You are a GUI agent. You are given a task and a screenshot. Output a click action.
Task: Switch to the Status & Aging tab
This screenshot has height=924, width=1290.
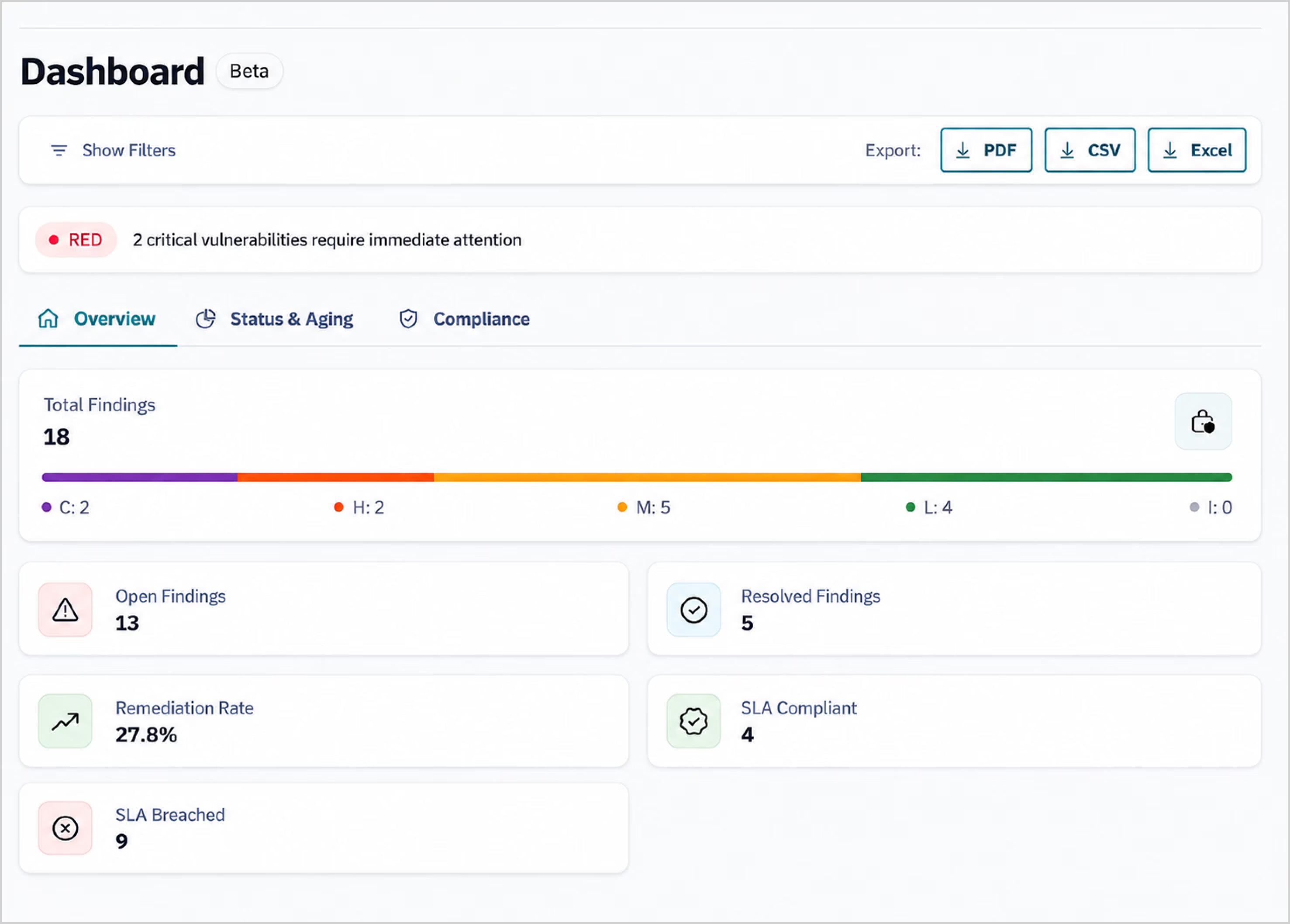[x=275, y=319]
